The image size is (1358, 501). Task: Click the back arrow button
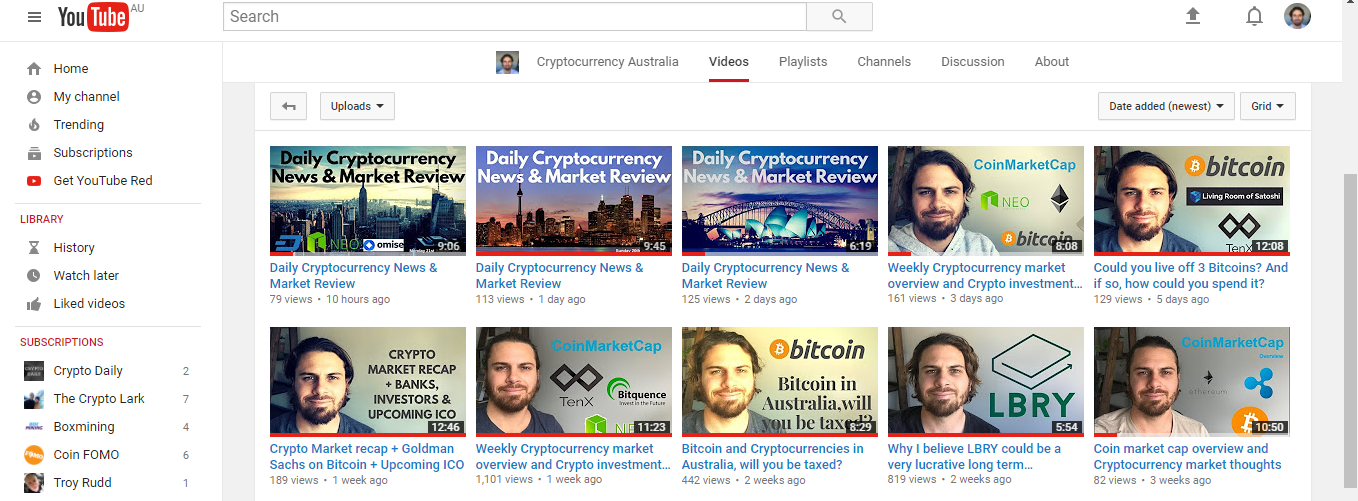289,106
